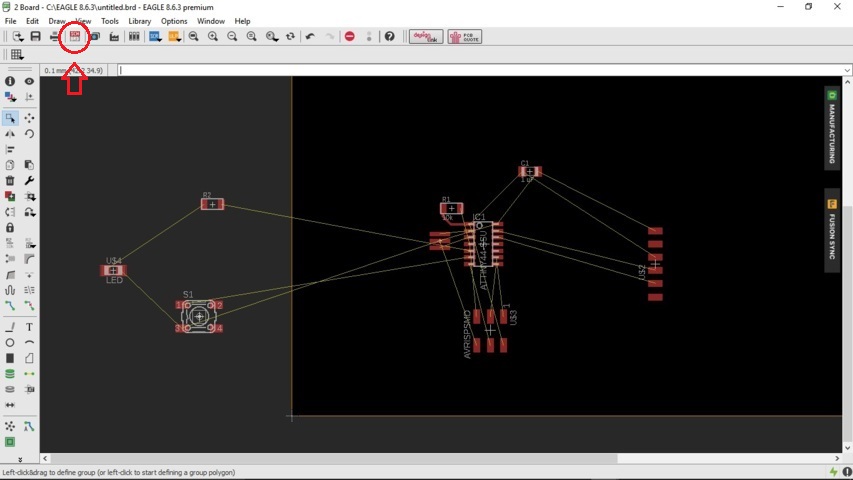This screenshot has width=853, height=480.
Task: Select the Move tool with four arrows
Action: coord(29,118)
